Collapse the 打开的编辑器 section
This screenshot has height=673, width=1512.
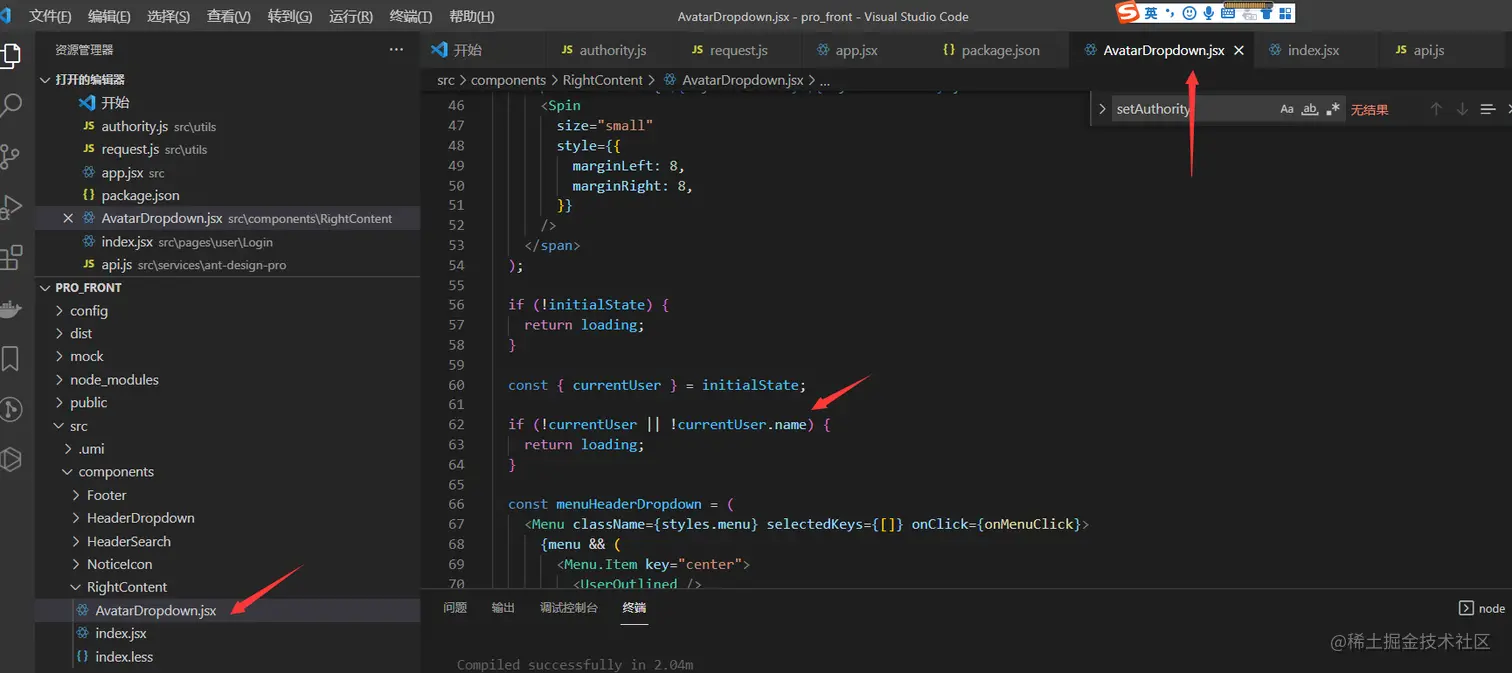pyautogui.click(x=228, y=80)
